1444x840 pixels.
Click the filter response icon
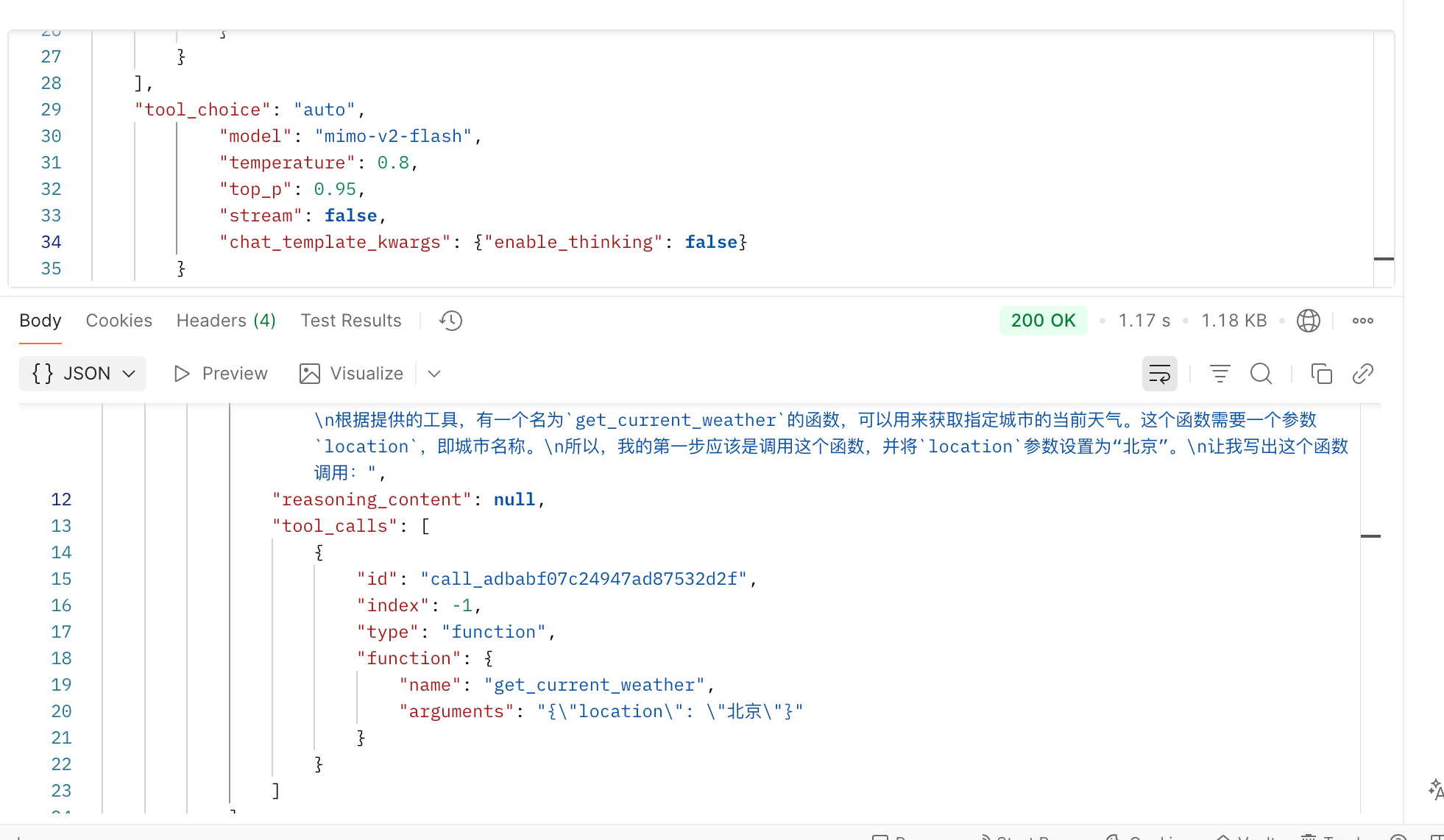pos(1220,374)
